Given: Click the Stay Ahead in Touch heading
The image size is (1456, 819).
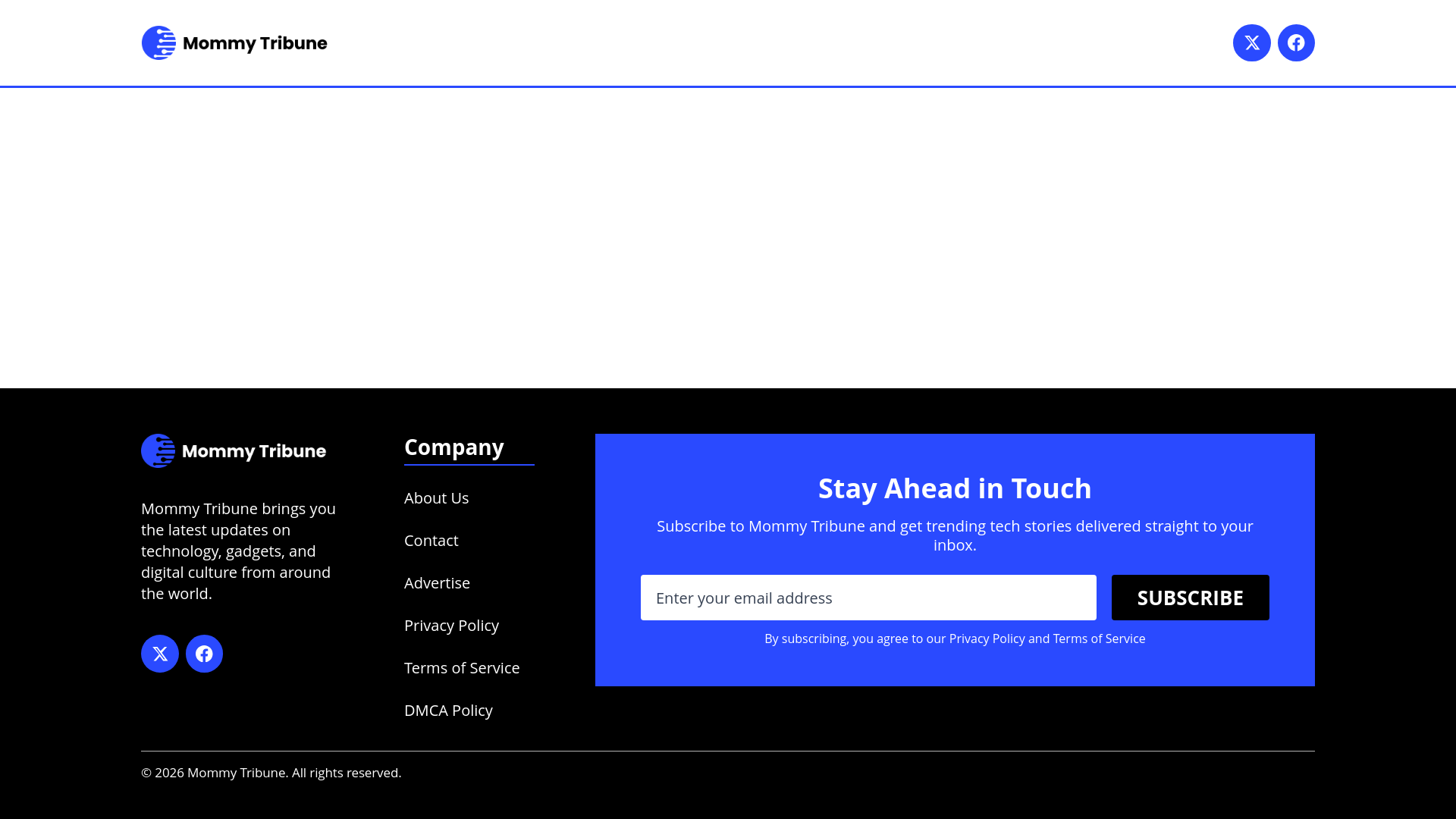Looking at the screenshot, I should pos(955,488).
